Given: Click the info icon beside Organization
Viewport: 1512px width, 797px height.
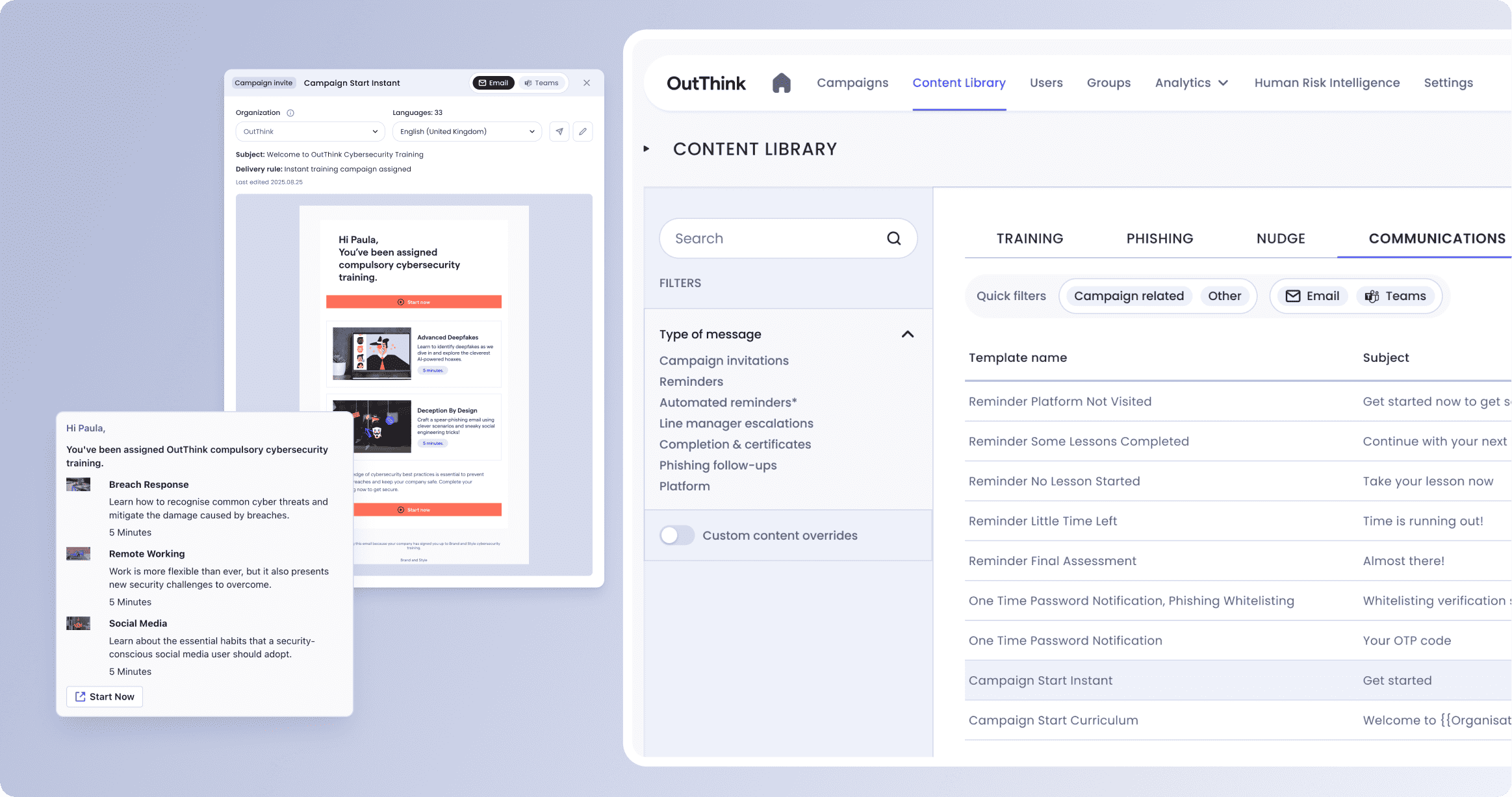Looking at the screenshot, I should (x=290, y=113).
